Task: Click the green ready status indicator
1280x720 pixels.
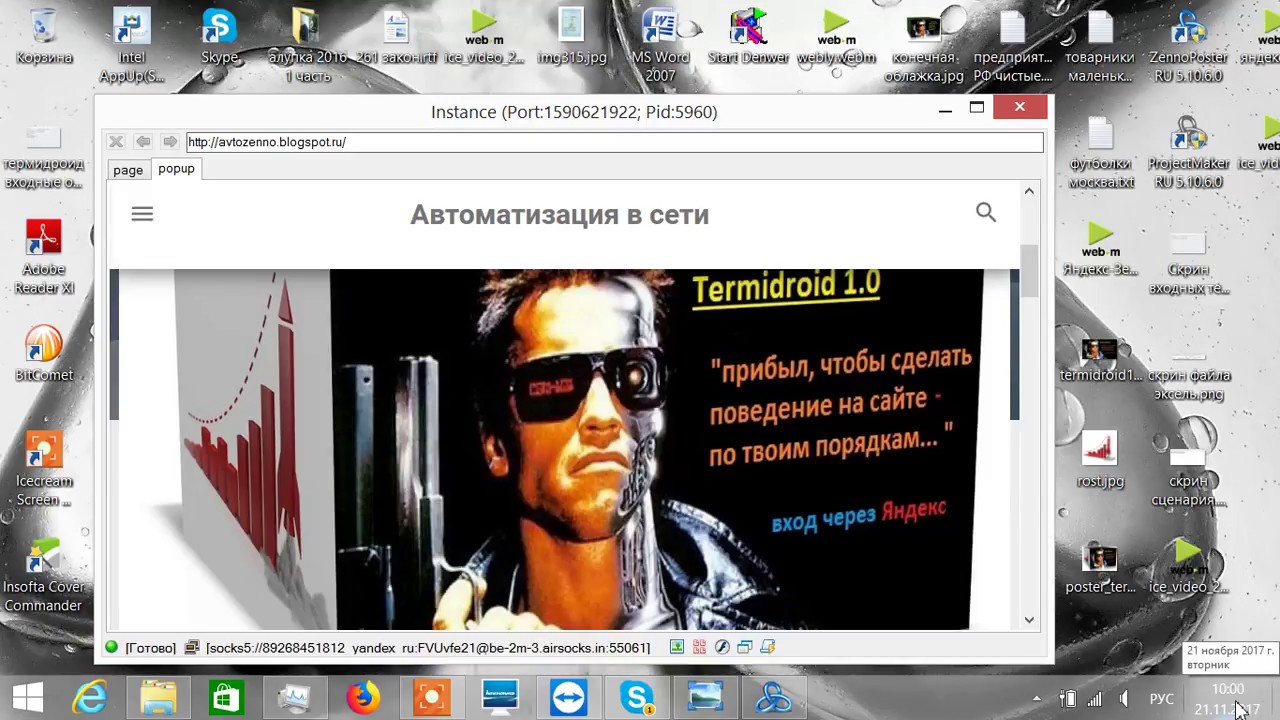Action: point(112,648)
